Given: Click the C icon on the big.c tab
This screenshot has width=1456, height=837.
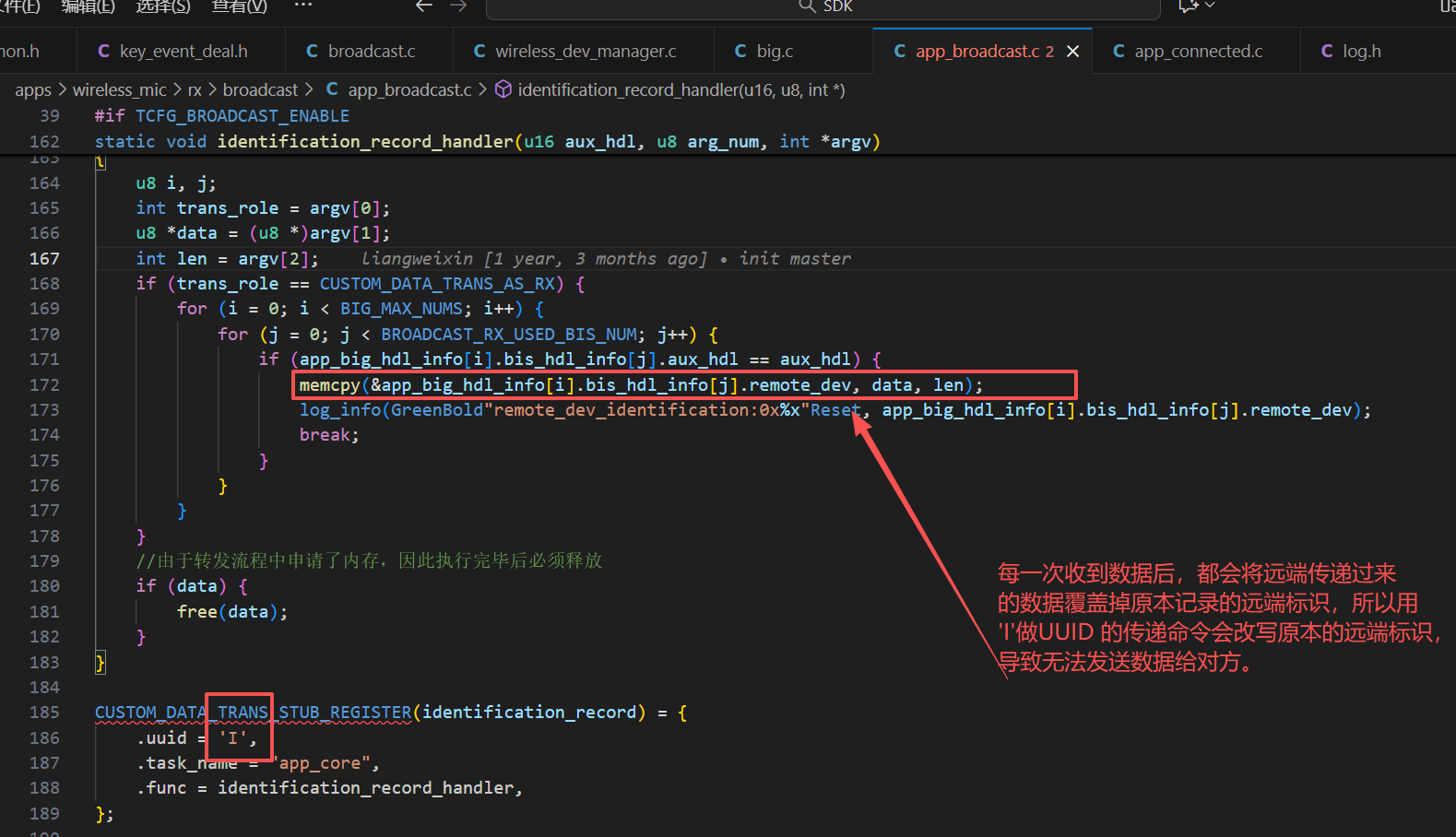Looking at the screenshot, I should [740, 52].
